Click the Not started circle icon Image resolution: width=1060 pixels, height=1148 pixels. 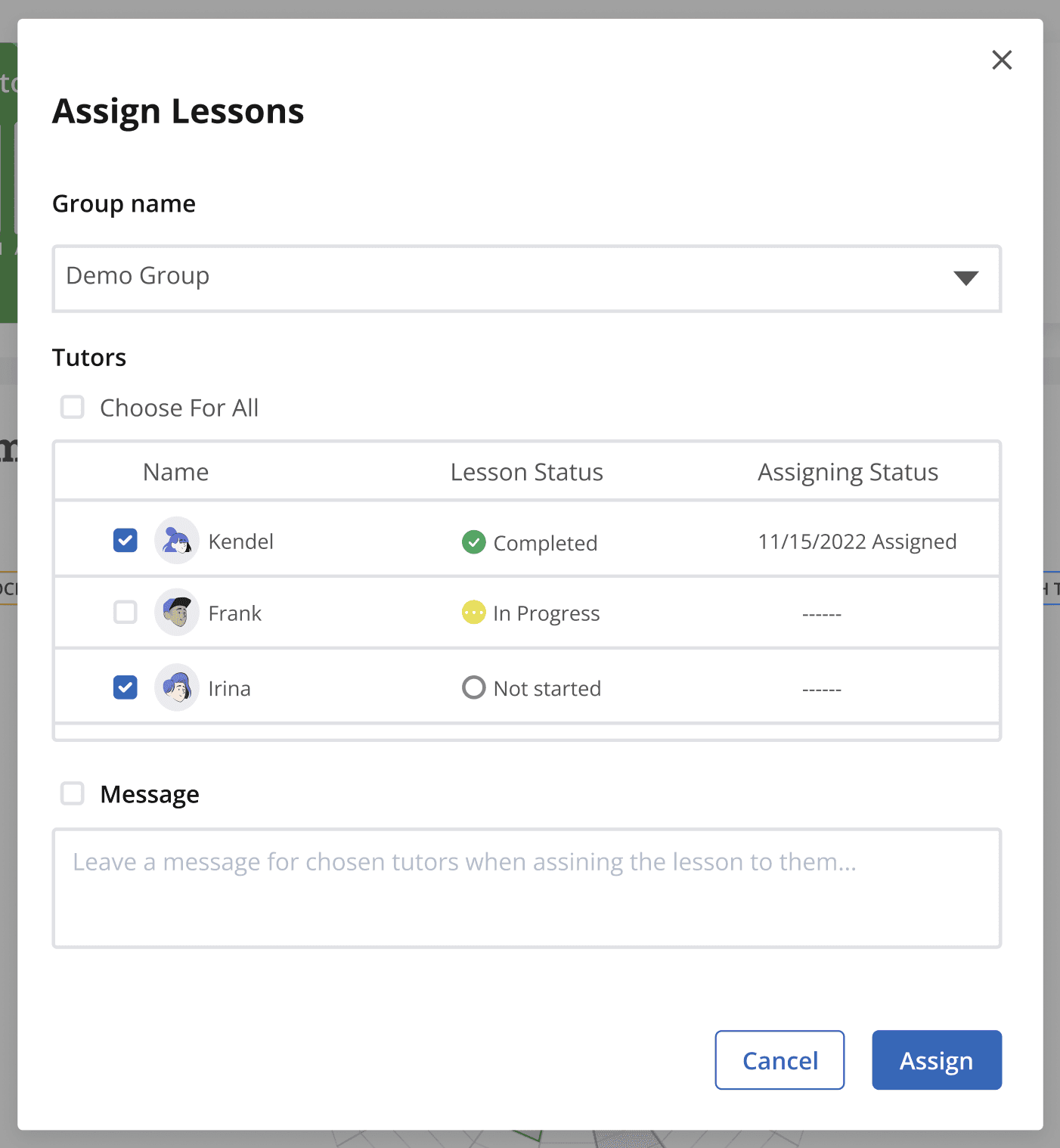(473, 687)
